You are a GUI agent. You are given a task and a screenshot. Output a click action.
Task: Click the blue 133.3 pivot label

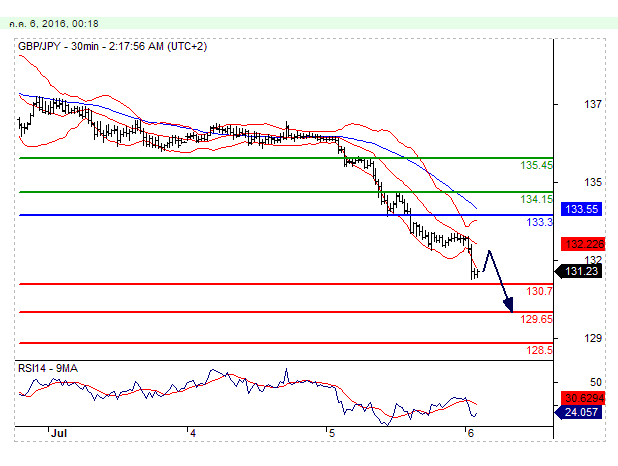click(540, 222)
